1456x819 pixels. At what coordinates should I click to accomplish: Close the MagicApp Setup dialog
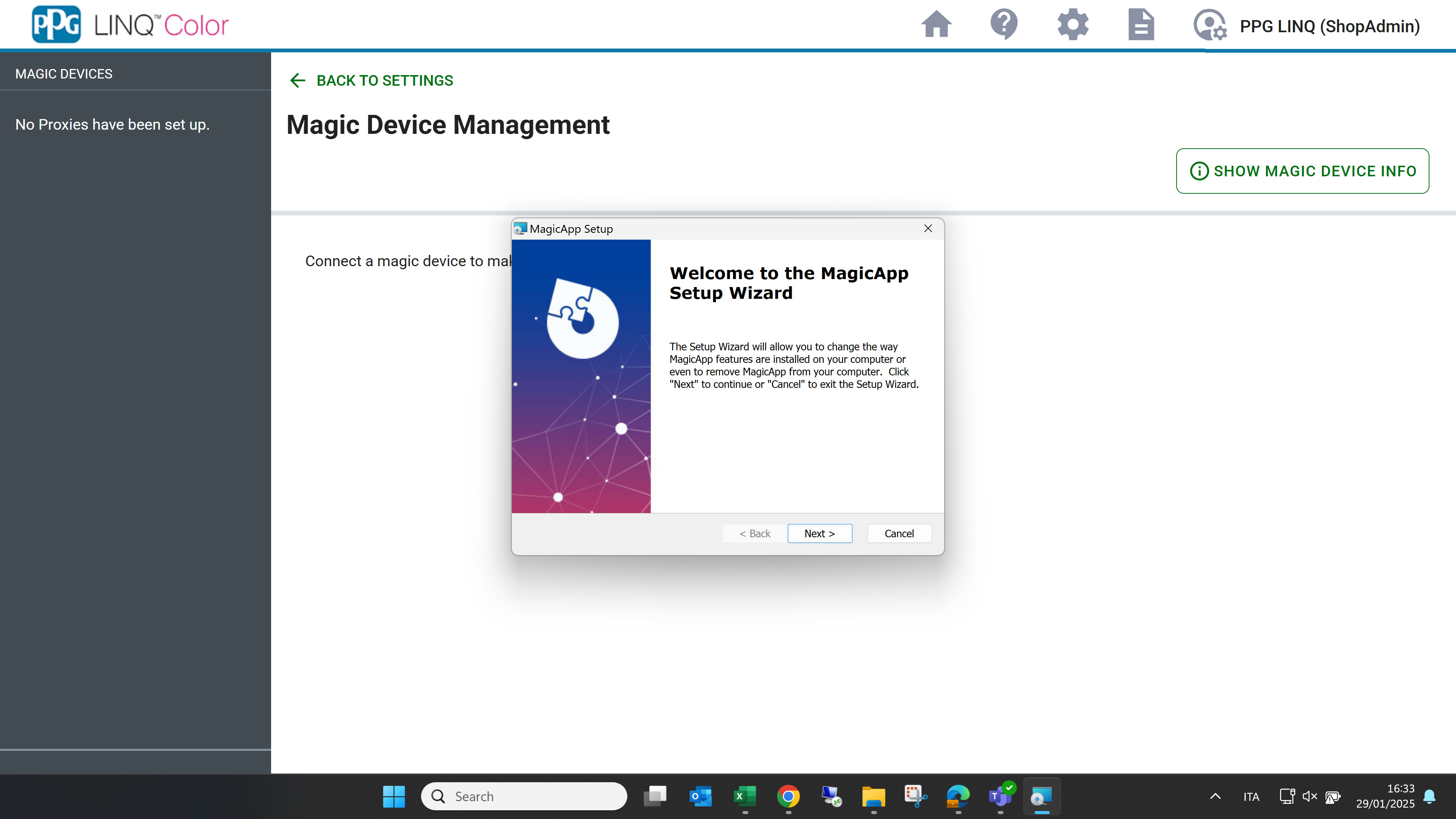927,228
